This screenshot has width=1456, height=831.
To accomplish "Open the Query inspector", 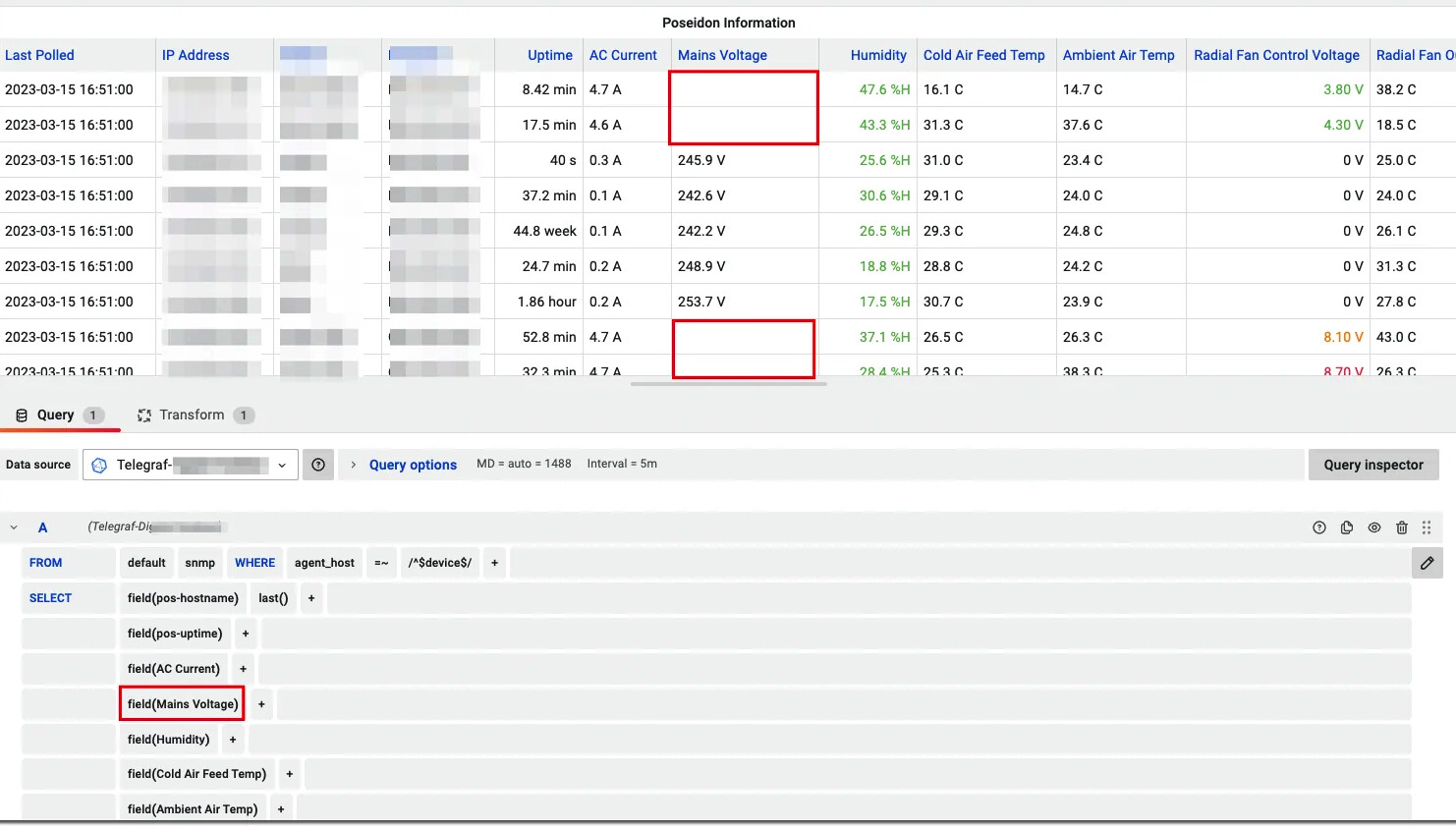I will click(1373, 465).
